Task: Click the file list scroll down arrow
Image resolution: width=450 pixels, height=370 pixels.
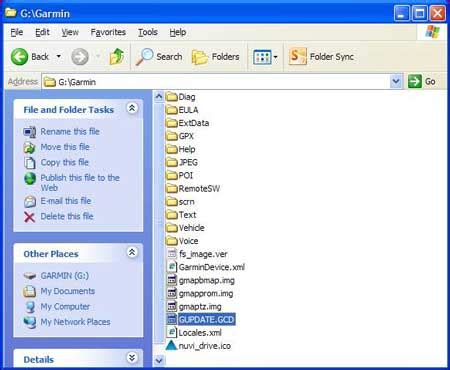Action: tap(159, 360)
